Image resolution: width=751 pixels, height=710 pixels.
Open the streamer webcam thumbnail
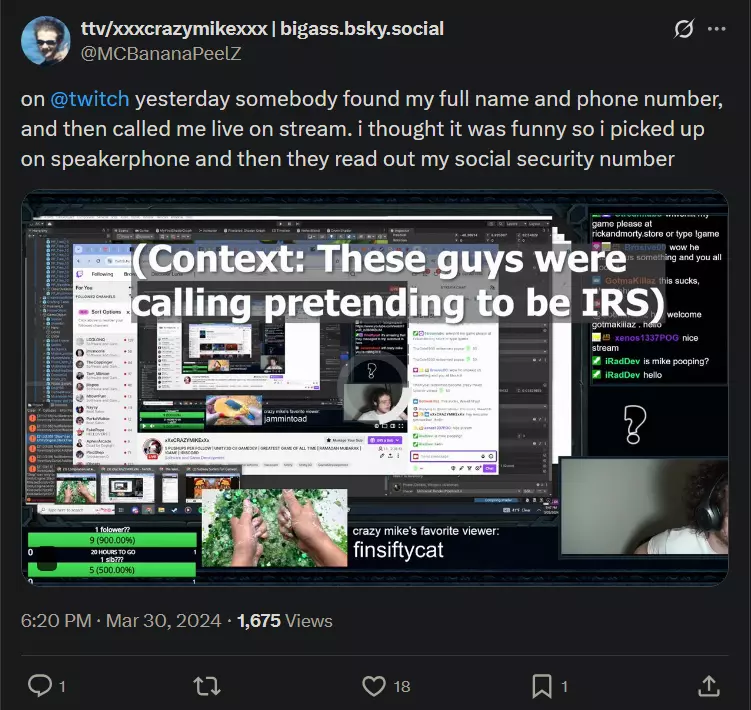point(645,507)
